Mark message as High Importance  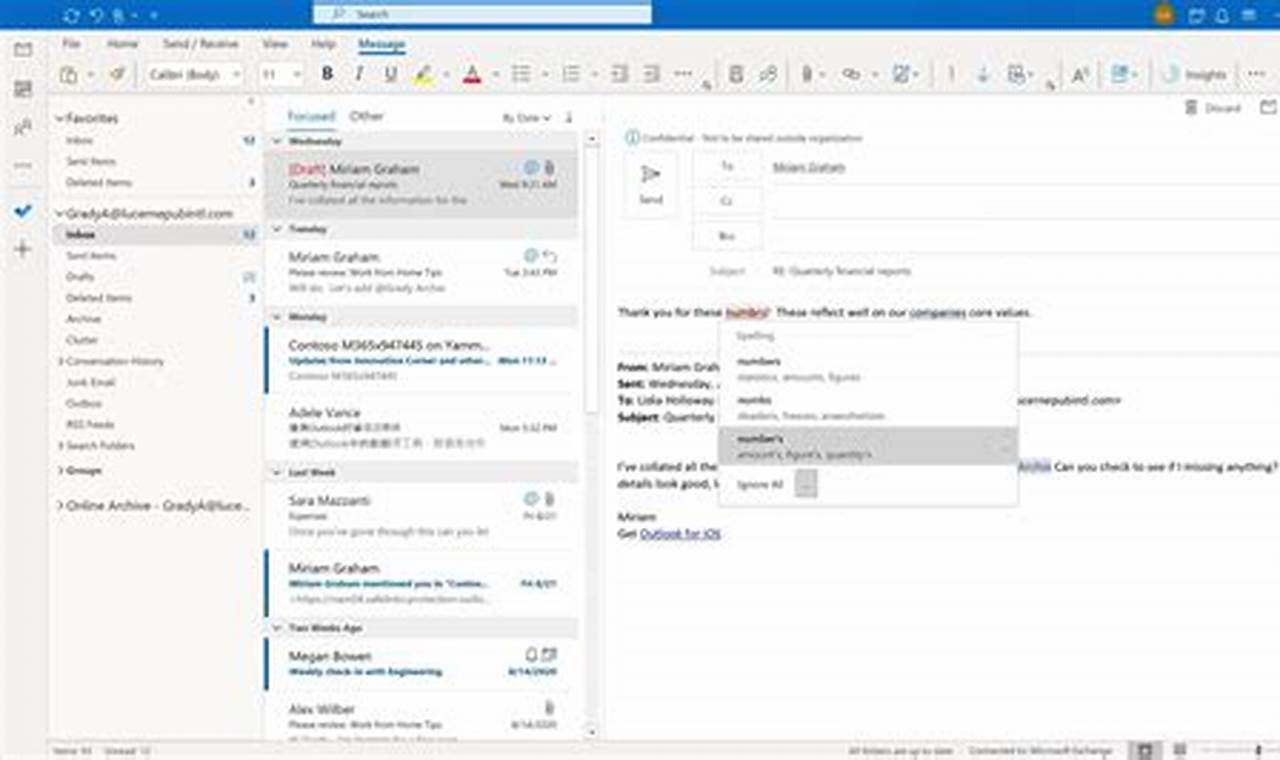951,75
